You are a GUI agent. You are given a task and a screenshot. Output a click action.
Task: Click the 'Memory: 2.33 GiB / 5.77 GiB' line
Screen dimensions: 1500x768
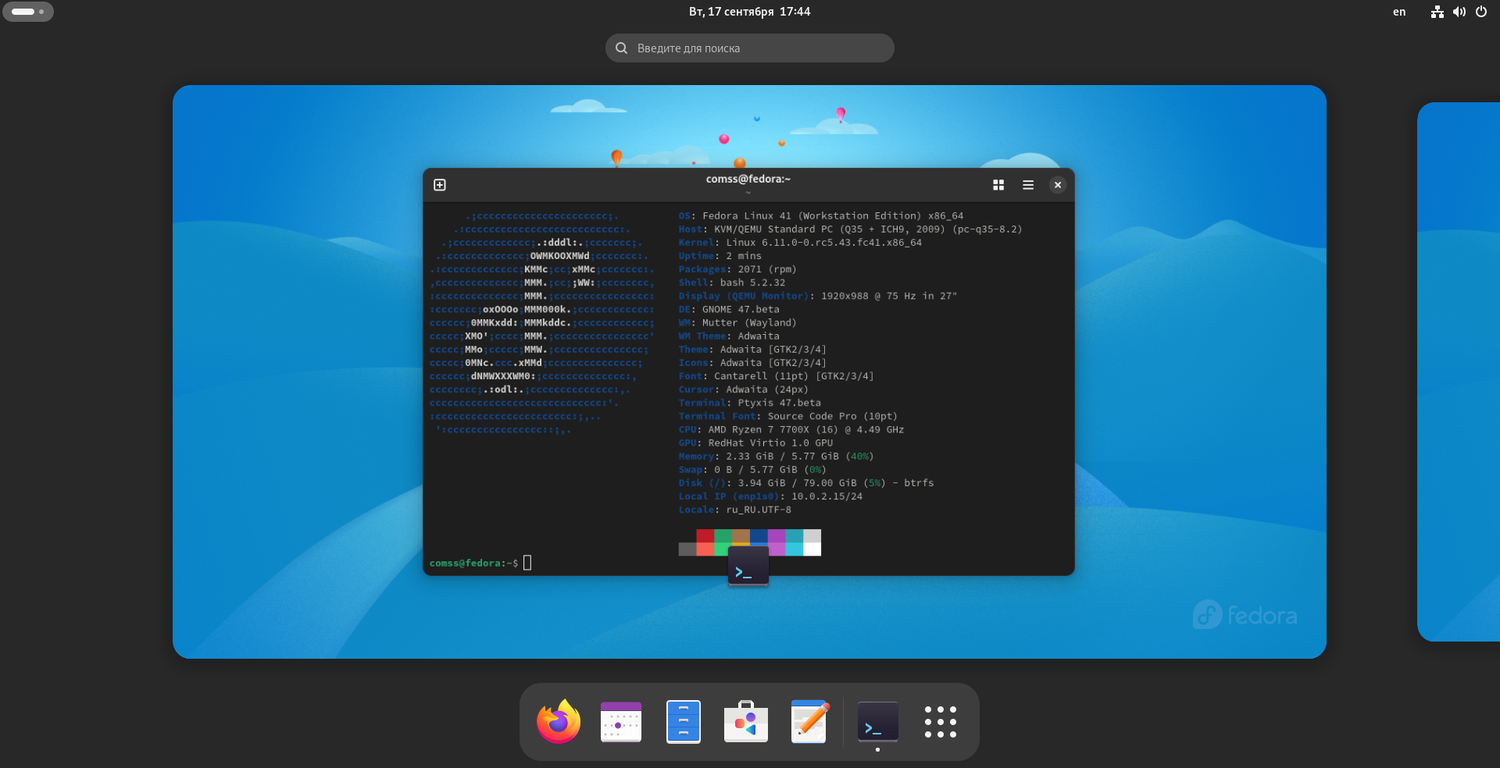tap(776, 456)
